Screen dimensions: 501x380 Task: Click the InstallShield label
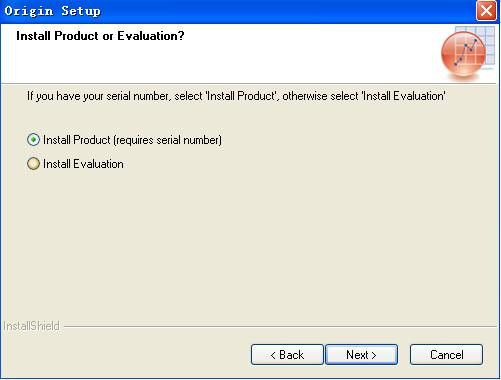(31, 326)
